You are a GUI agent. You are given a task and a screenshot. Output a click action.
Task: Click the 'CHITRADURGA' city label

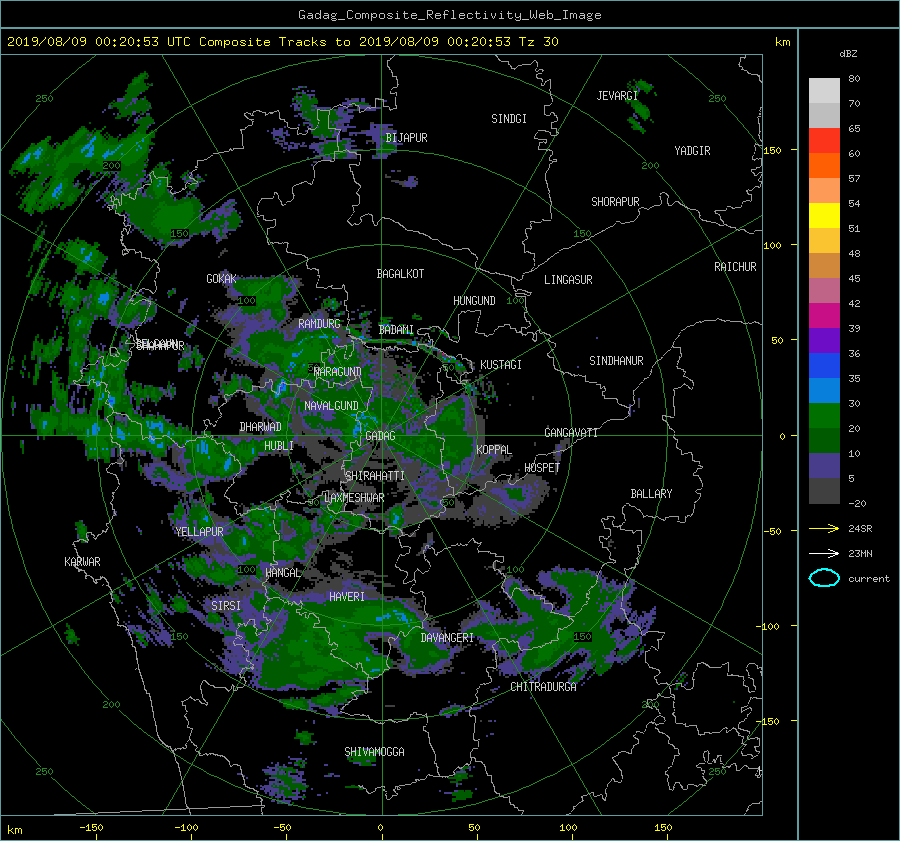coord(543,687)
